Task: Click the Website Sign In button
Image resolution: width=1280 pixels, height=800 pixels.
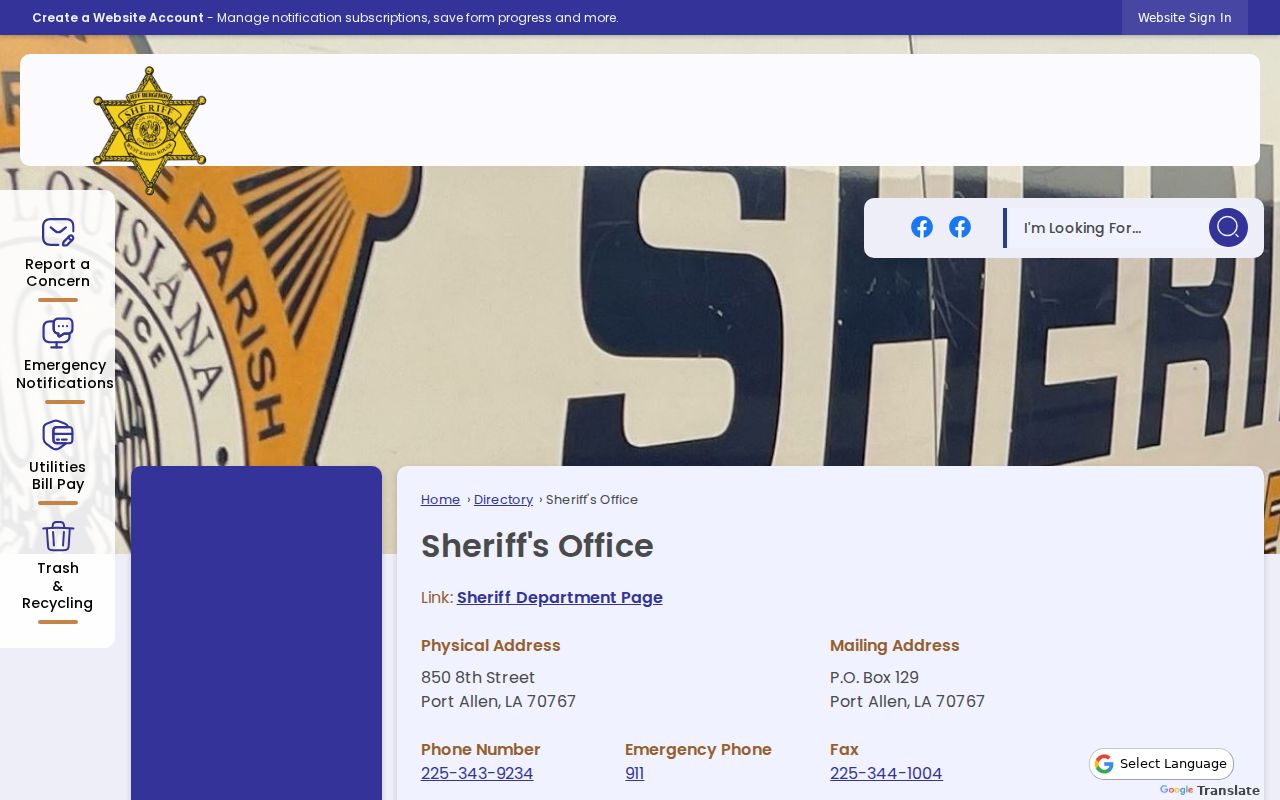Action: click(1185, 18)
